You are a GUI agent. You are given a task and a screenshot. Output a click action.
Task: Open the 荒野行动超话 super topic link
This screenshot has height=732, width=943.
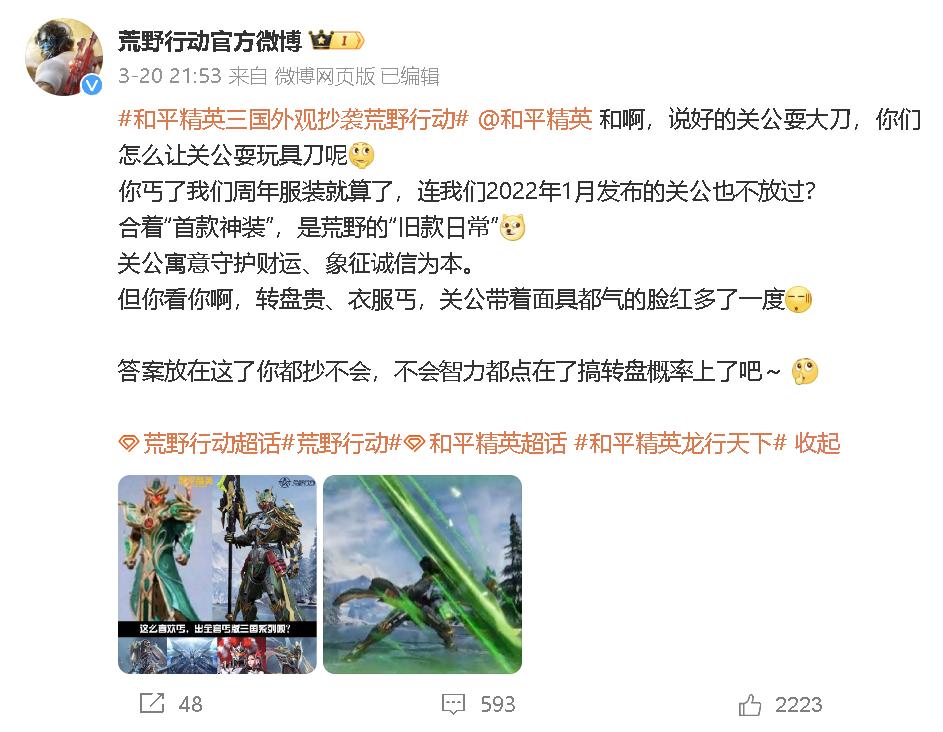(x=212, y=443)
